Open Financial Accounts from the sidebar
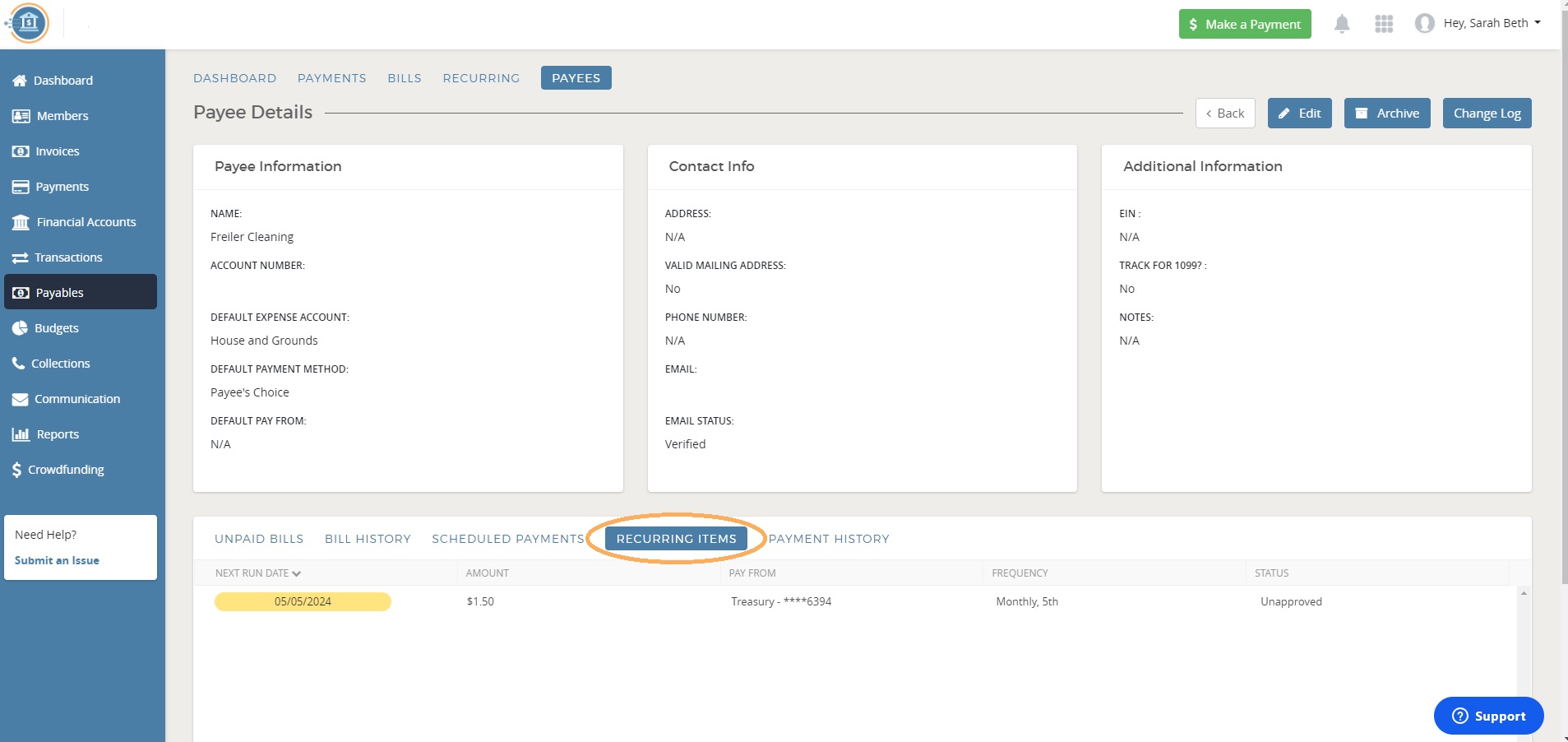 (x=85, y=221)
